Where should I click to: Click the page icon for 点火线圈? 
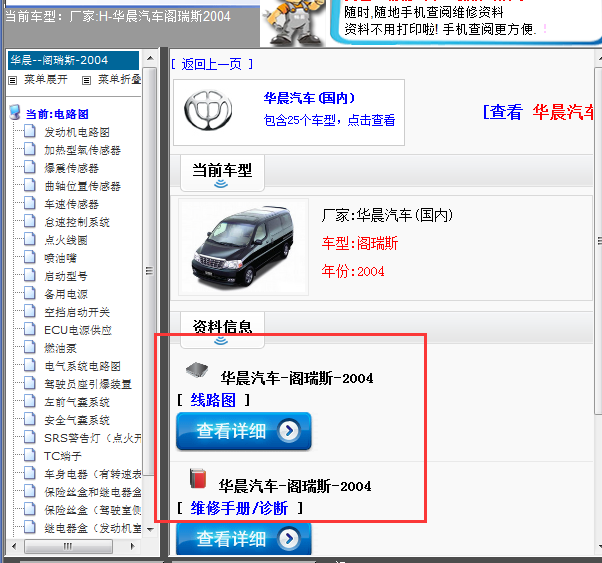30,239
